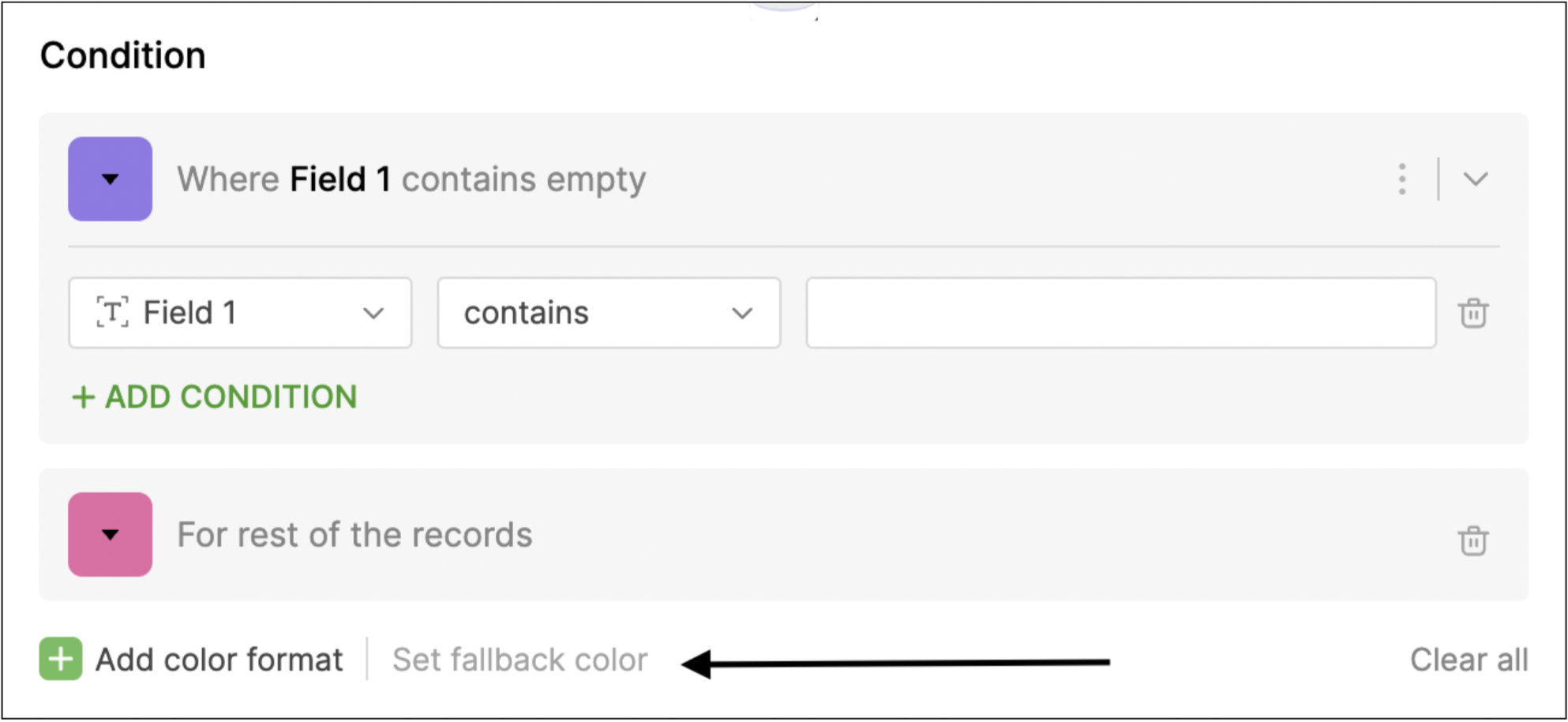Click the 'For rest of the records' label

(x=354, y=535)
